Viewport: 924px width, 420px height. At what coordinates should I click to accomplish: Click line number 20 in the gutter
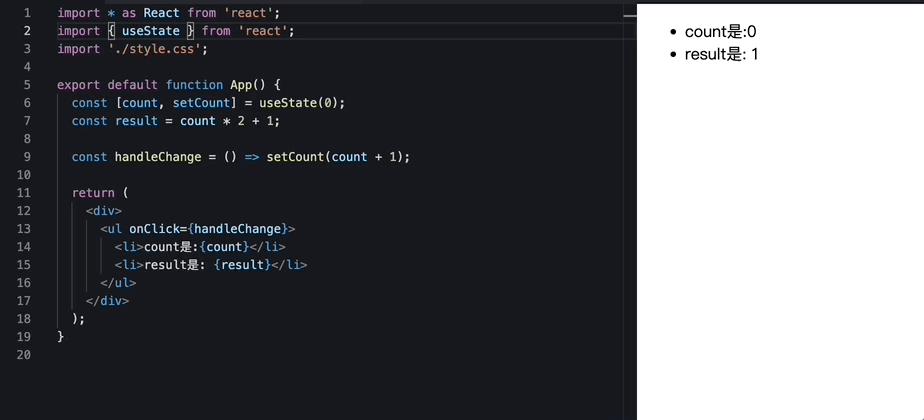coord(24,355)
